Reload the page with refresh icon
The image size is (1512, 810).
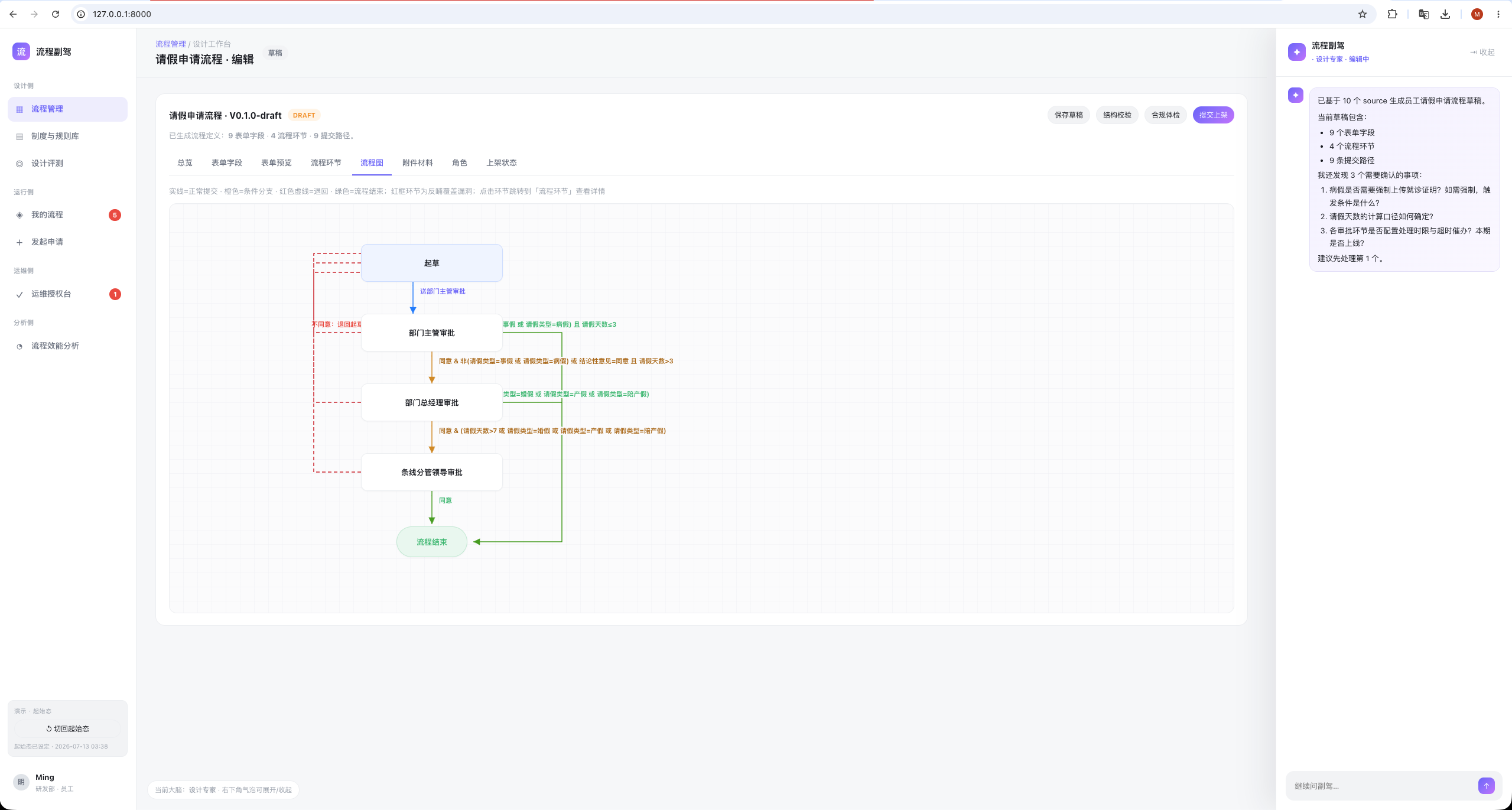56,14
